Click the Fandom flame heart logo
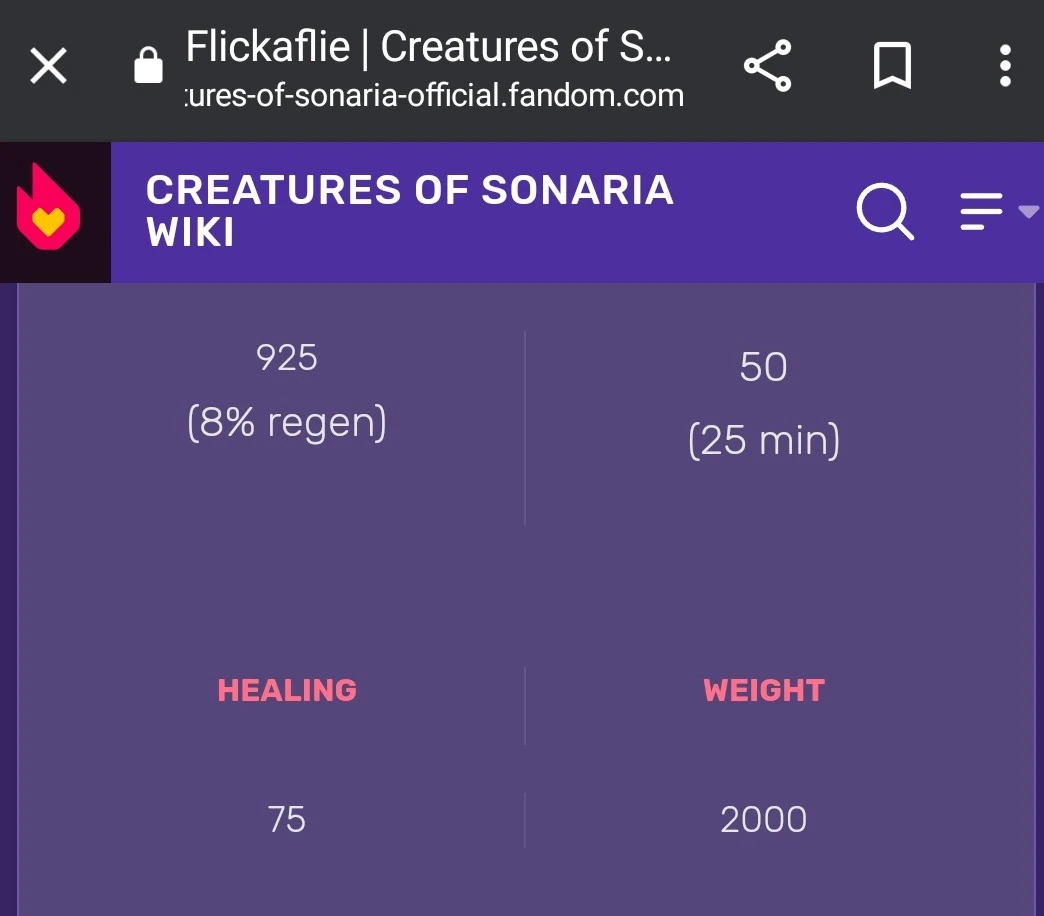Image resolution: width=1044 pixels, height=916 pixels. 48,212
